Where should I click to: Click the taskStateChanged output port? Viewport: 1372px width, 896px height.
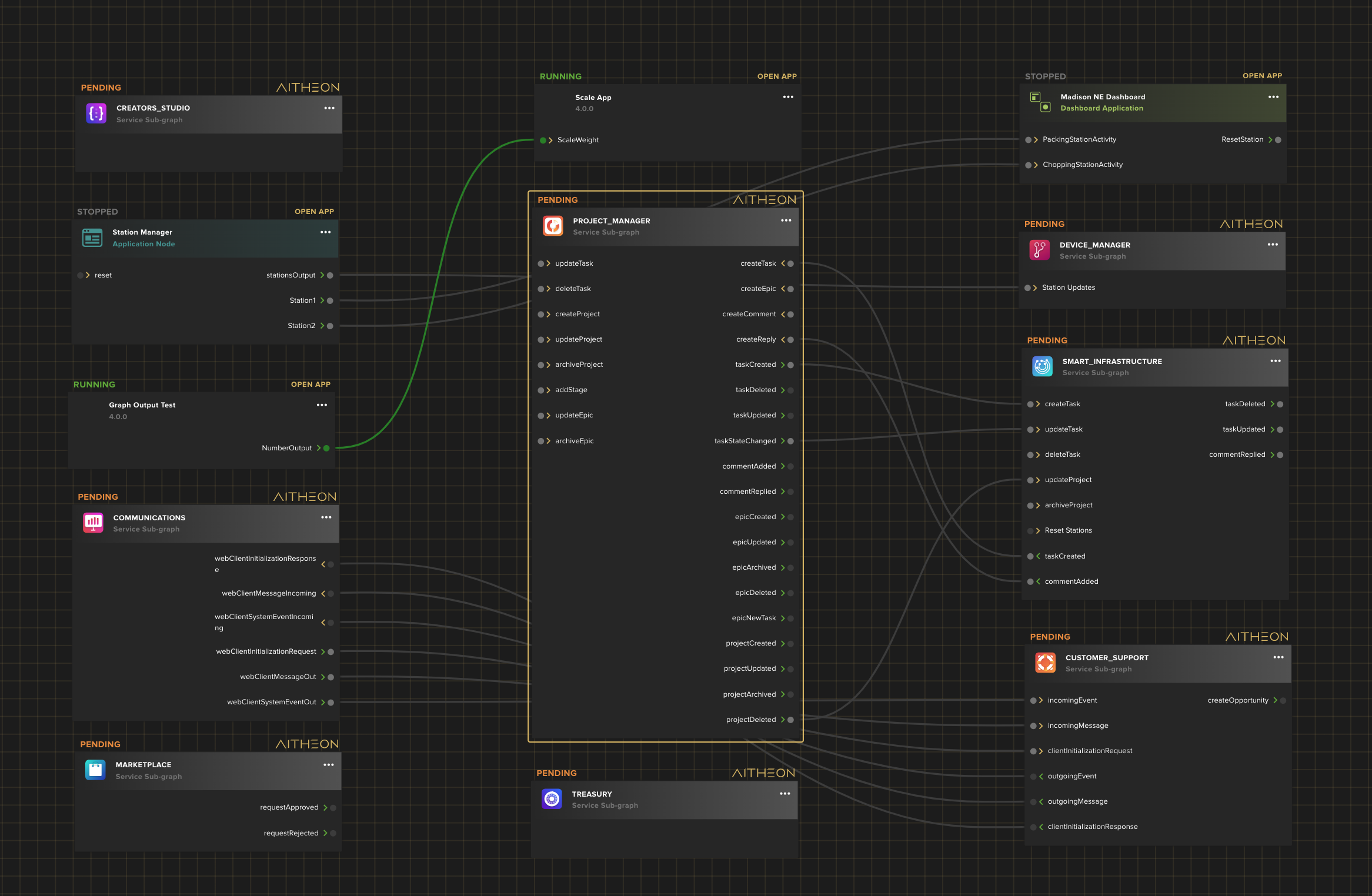[790, 441]
